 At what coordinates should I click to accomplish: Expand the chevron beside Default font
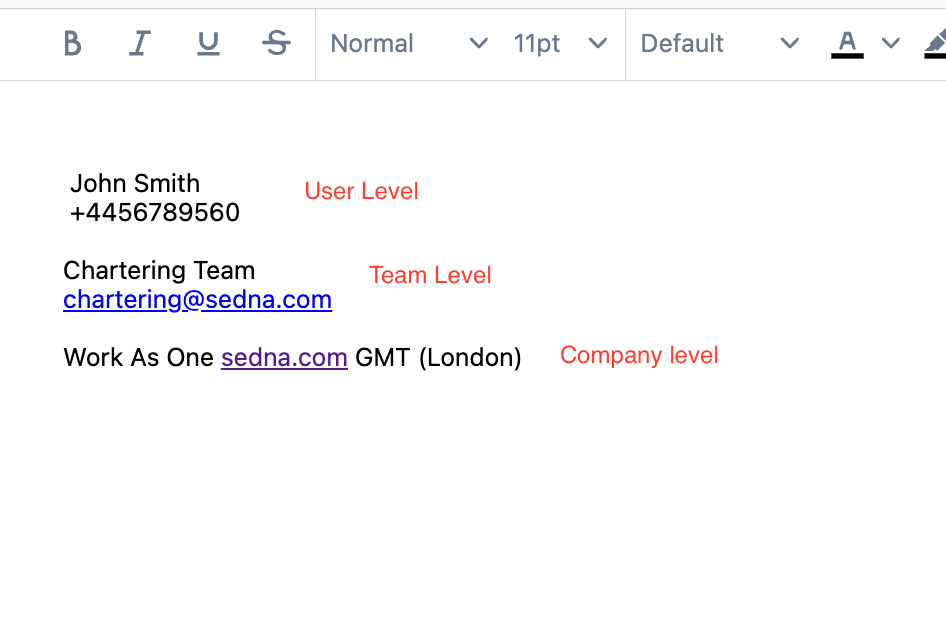(789, 43)
